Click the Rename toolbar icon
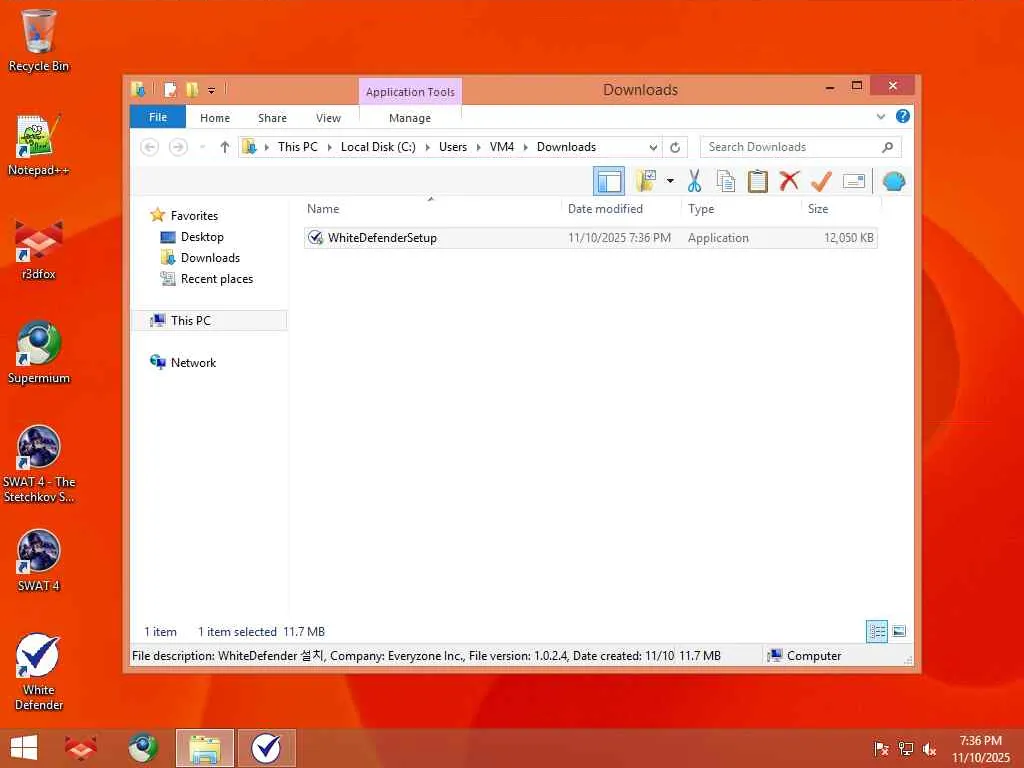The width and height of the screenshot is (1024, 768). (854, 181)
